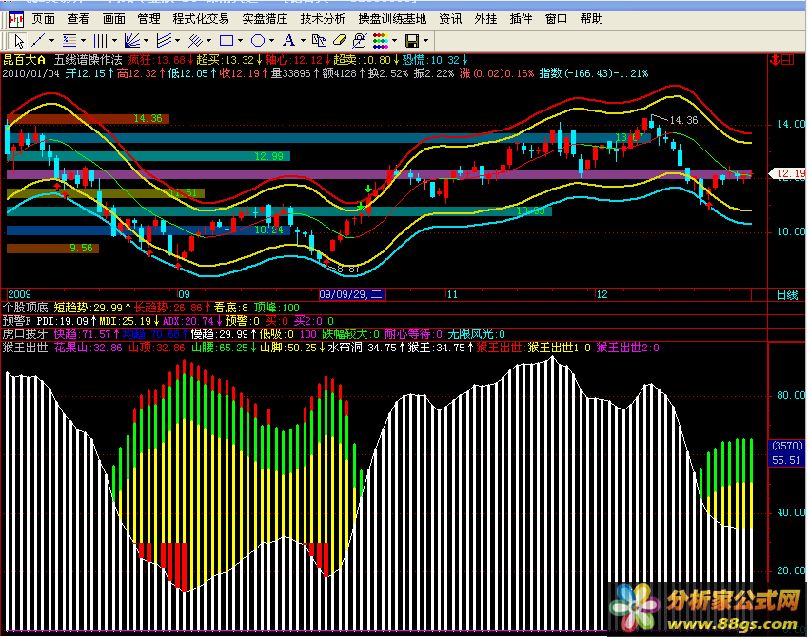Open dropdown arrow next to color palette
This screenshot has width=809, height=639.
[395, 40]
